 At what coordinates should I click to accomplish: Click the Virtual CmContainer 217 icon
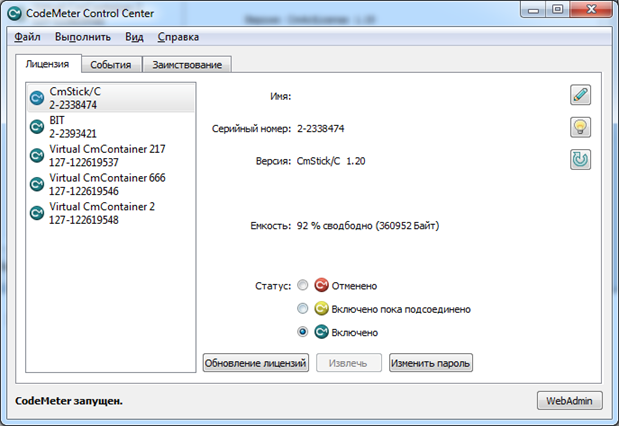pyautogui.click(x=37, y=155)
